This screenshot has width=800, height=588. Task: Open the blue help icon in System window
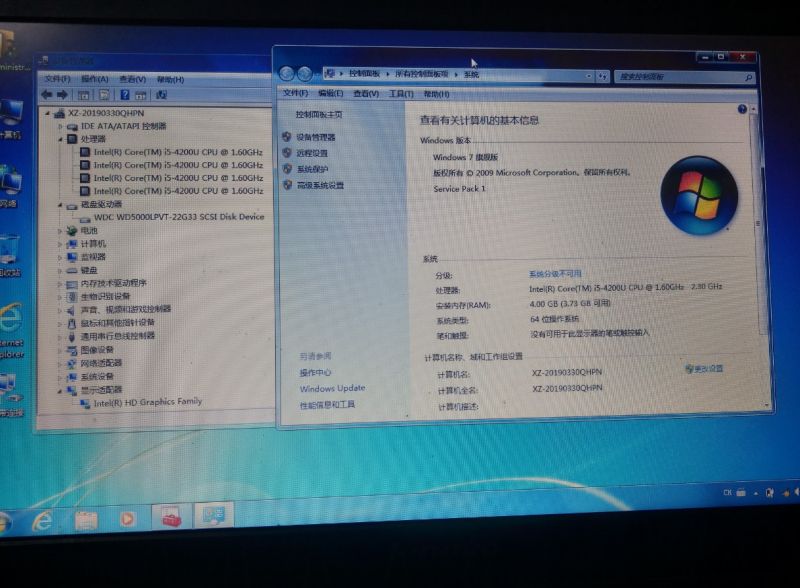click(742, 109)
